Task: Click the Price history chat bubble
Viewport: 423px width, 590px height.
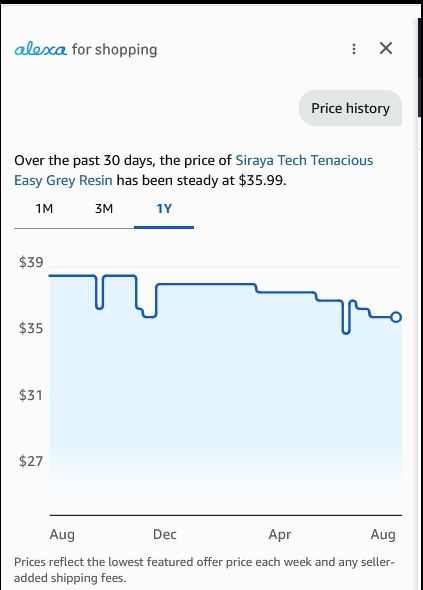Action: point(350,108)
